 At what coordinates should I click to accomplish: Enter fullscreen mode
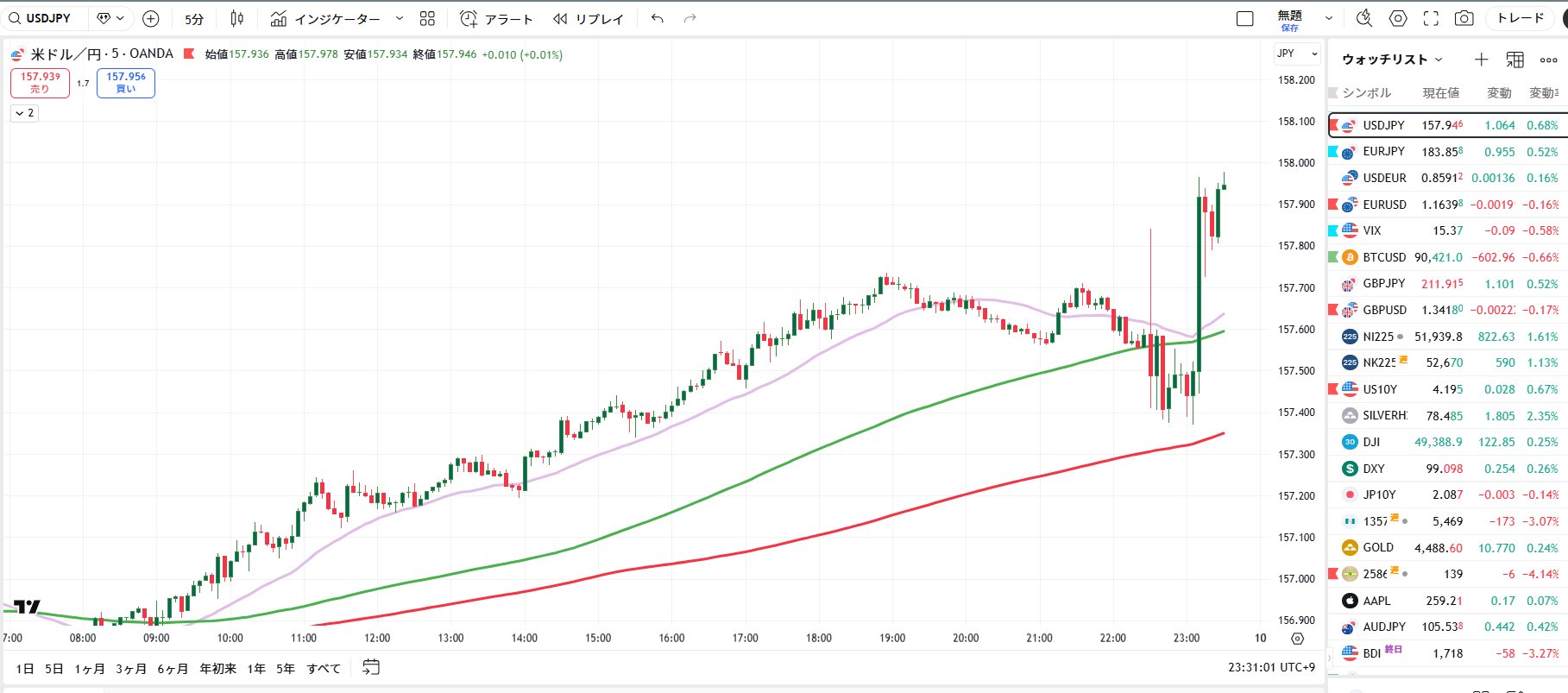pyautogui.click(x=1431, y=18)
